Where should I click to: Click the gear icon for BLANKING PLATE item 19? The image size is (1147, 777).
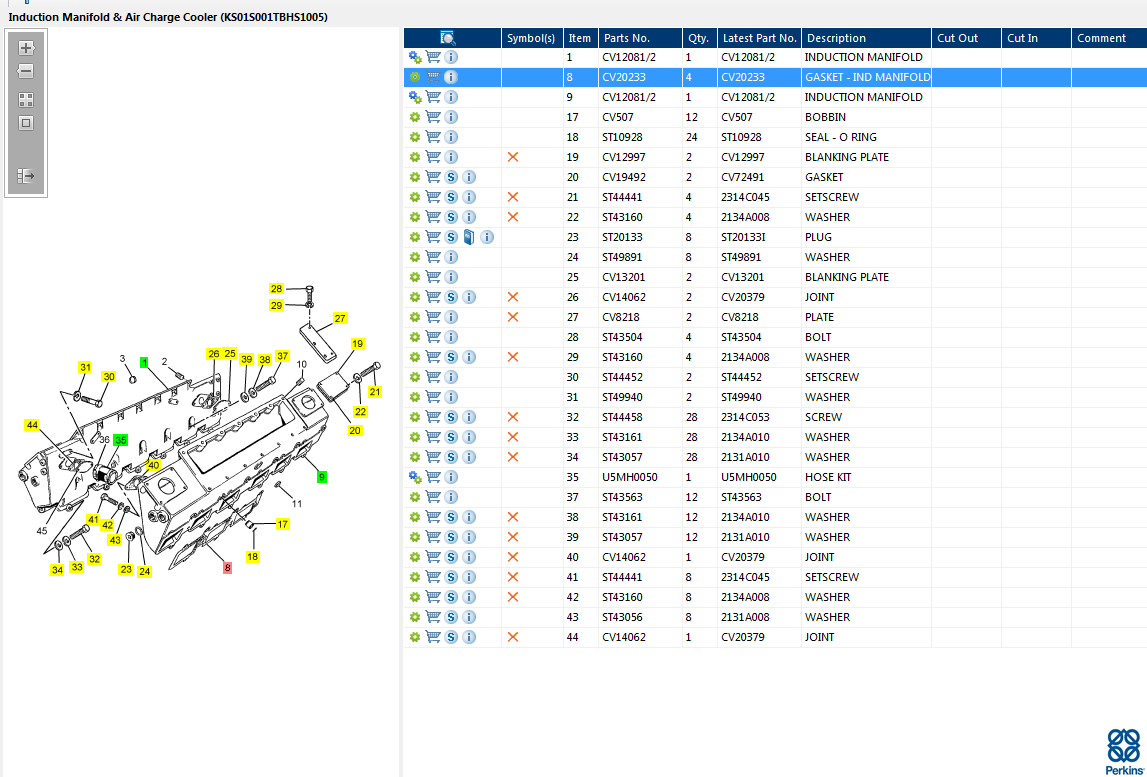tap(415, 157)
